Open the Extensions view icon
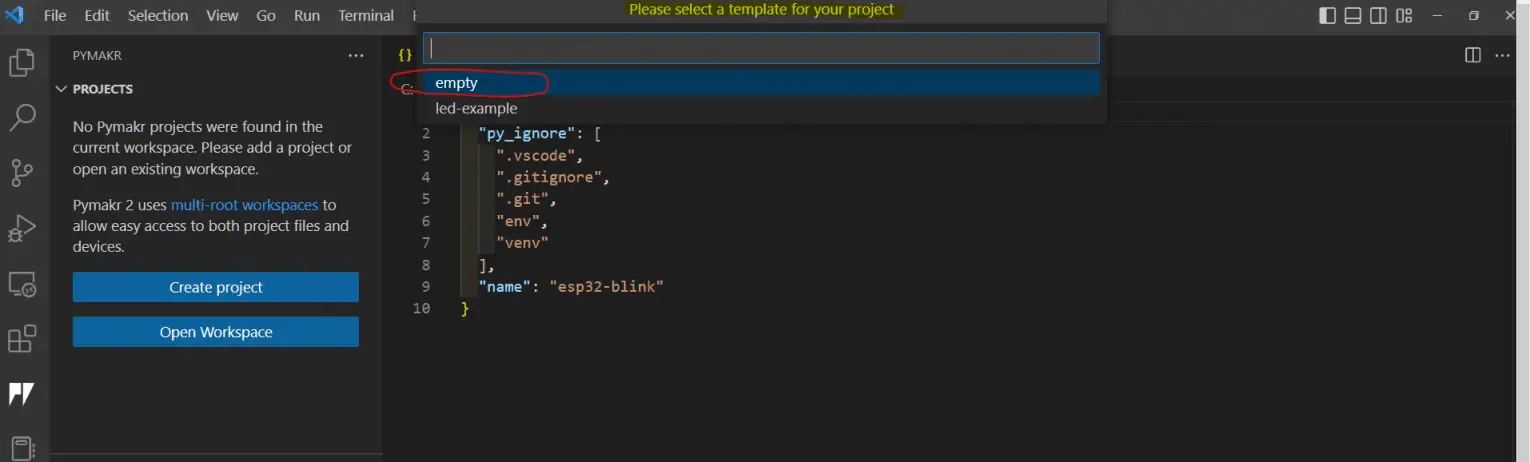This screenshot has width=1530, height=462. (22, 339)
